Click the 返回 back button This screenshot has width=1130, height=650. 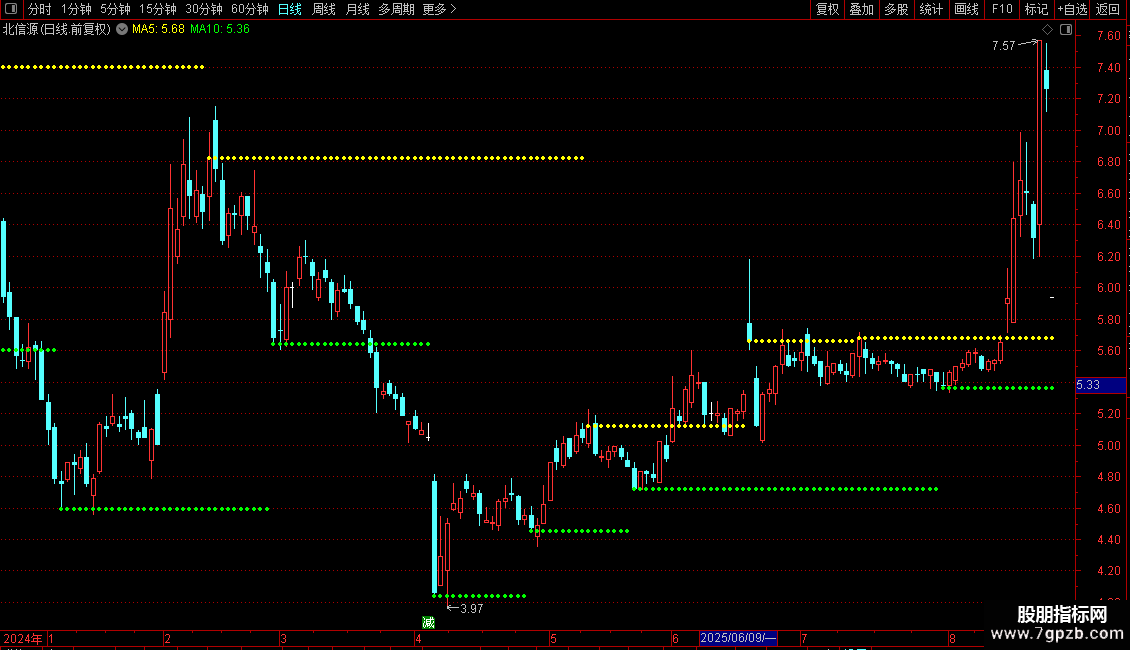click(x=1108, y=9)
